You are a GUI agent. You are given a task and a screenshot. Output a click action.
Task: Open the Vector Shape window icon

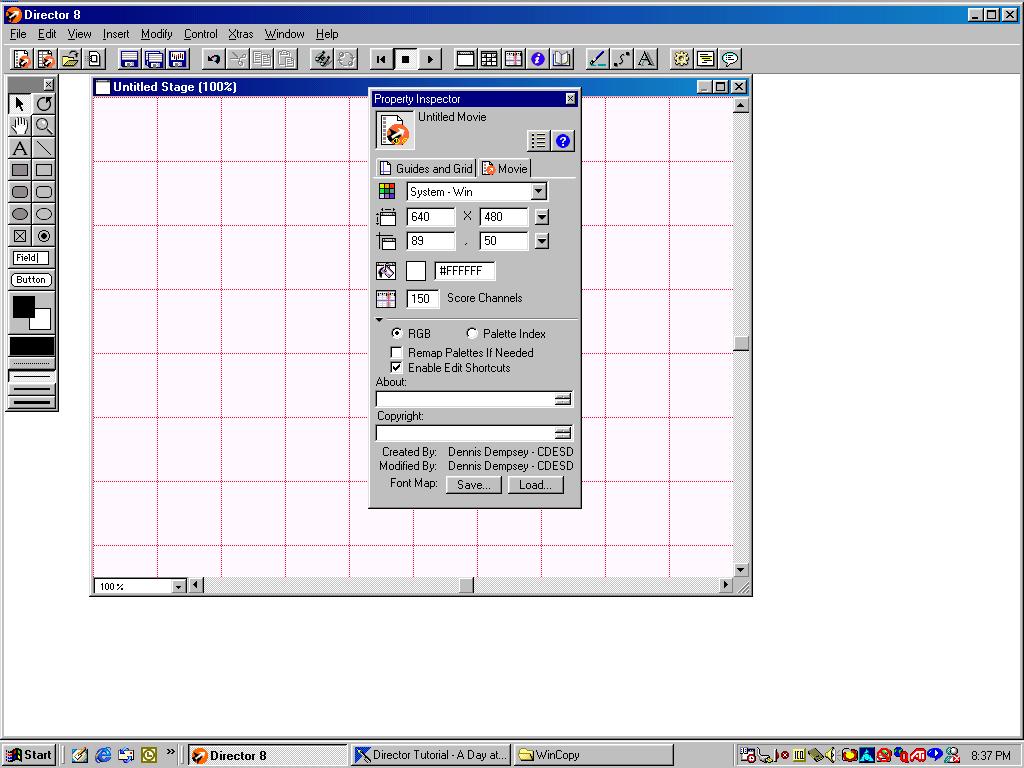[x=622, y=59]
